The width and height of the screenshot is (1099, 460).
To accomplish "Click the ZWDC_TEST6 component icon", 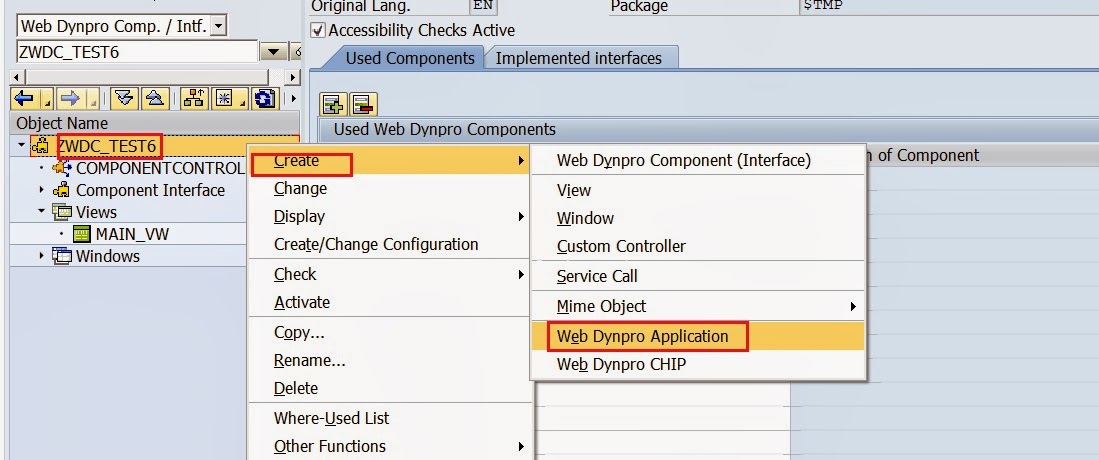I will click(x=41, y=147).
